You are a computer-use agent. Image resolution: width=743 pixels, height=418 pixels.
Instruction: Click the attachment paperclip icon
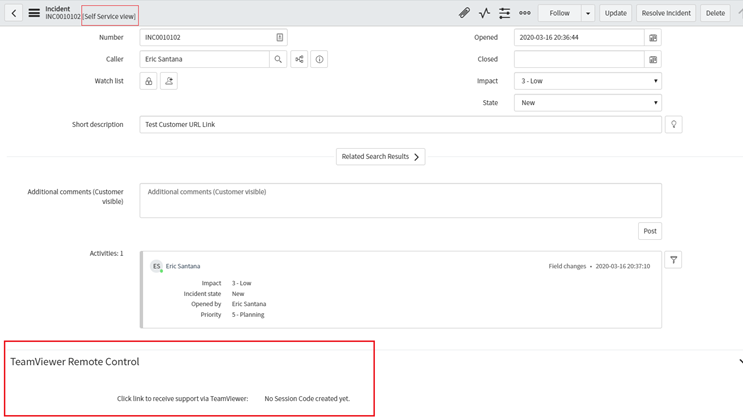coord(464,13)
